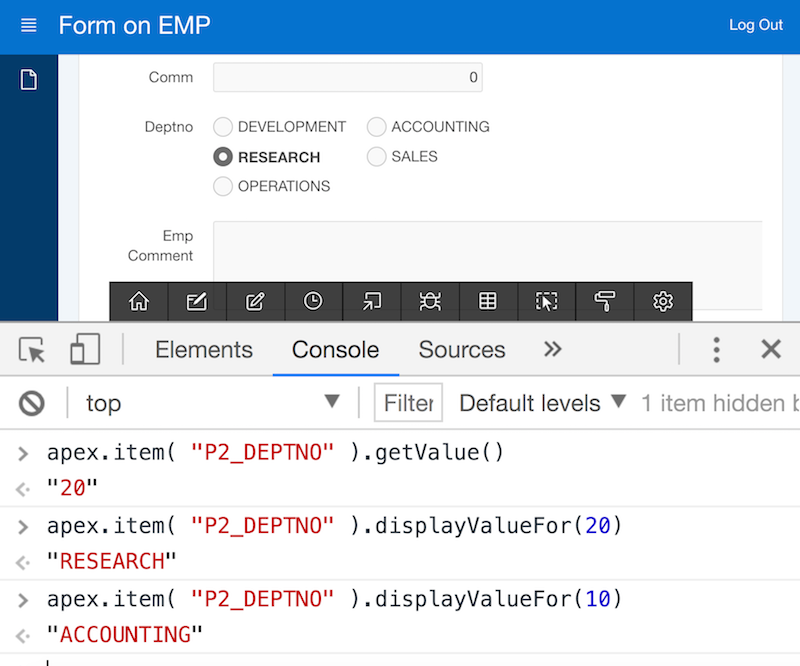Viewport: 800px width, 666px height.
Task: Select the DEVELOPMENT radio button
Action: 223,127
